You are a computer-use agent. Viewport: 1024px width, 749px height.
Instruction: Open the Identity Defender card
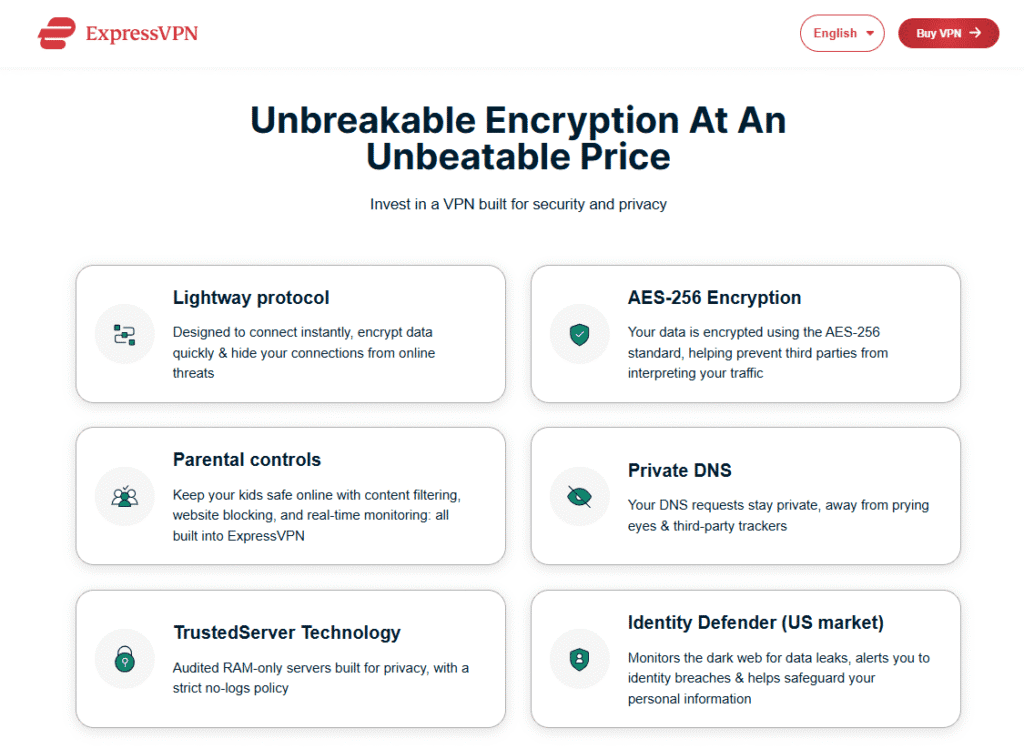tap(745, 659)
